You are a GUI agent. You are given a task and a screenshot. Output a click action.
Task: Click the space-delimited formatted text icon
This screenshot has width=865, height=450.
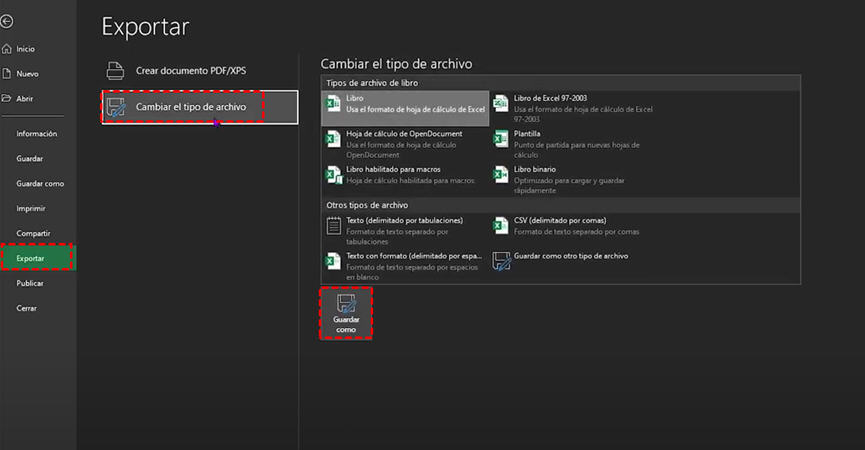pos(333,261)
